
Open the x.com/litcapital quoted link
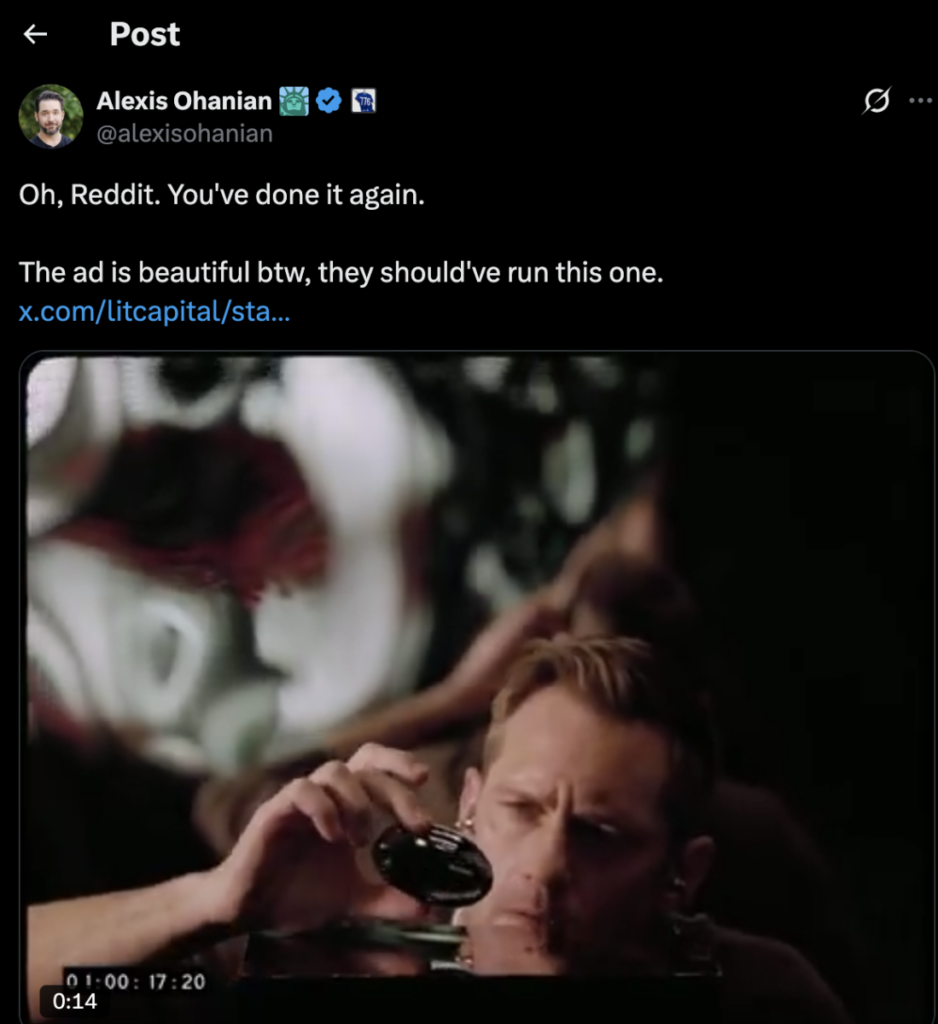click(x=155, y=312)
